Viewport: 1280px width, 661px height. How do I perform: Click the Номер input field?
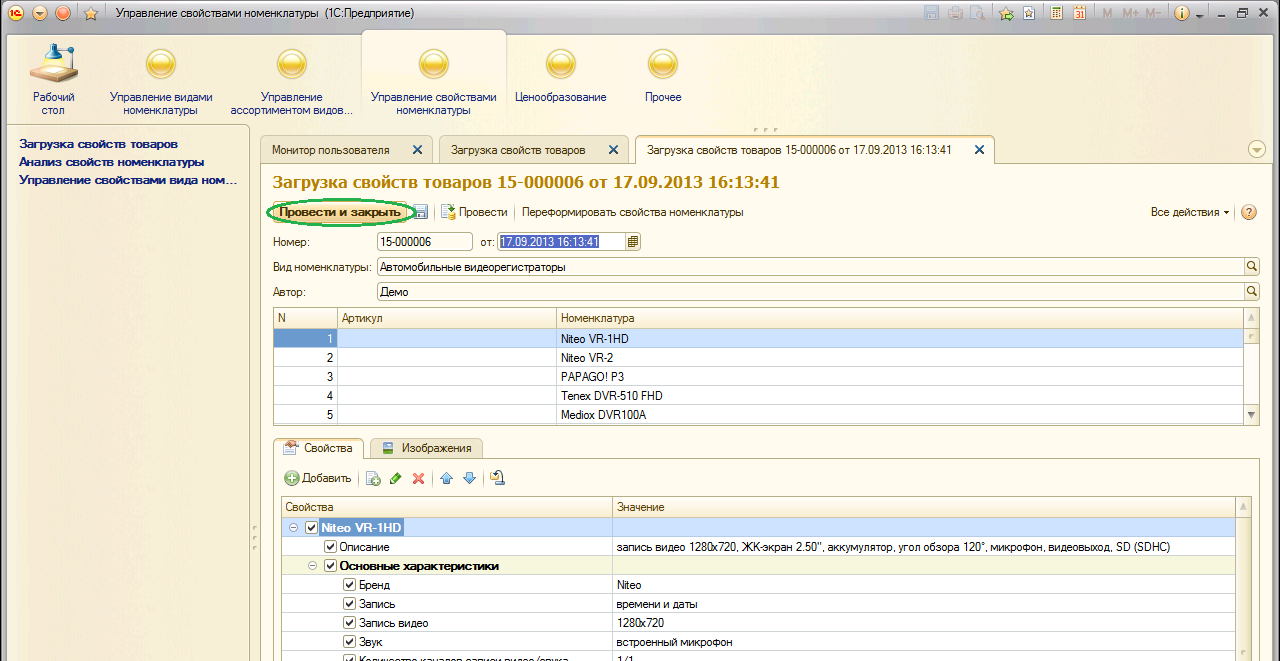[x=424, y=242]
